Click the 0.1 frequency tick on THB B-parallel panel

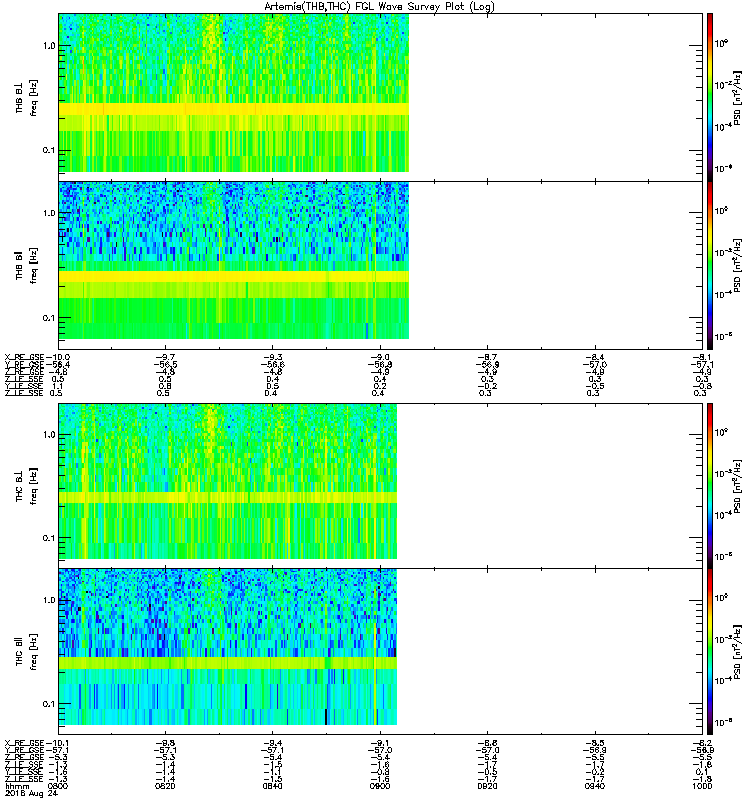[49, 317]
